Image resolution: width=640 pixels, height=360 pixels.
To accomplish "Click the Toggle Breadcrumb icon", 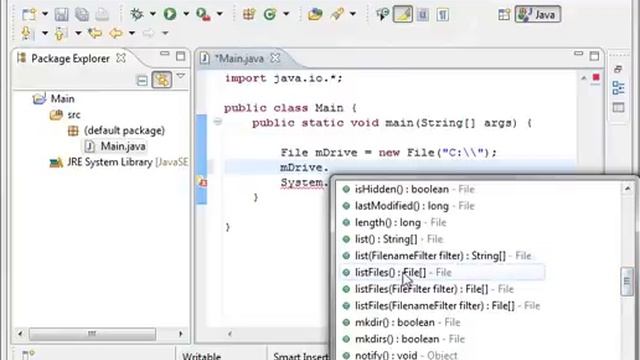I will [382, 15].
